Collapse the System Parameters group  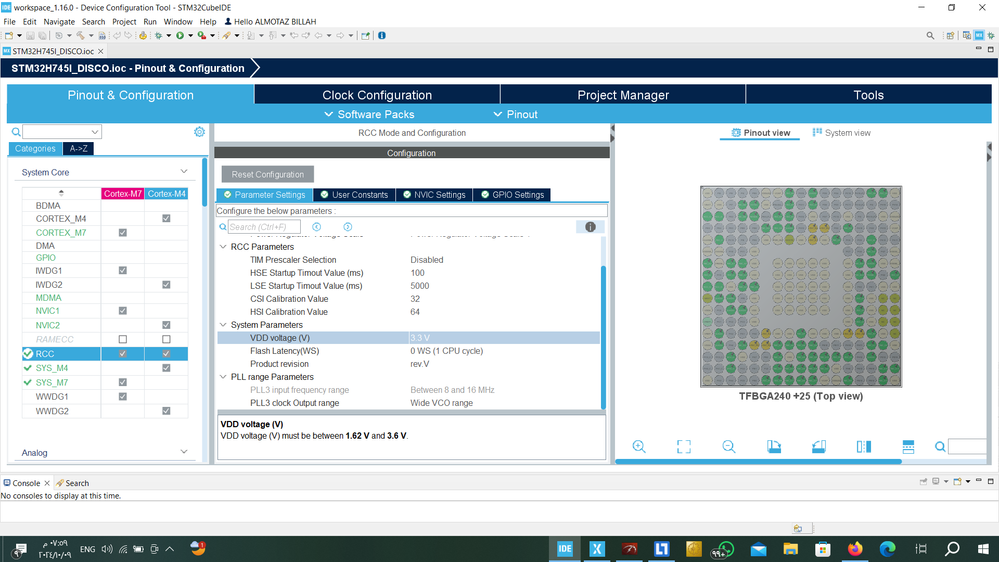[224, 325]
